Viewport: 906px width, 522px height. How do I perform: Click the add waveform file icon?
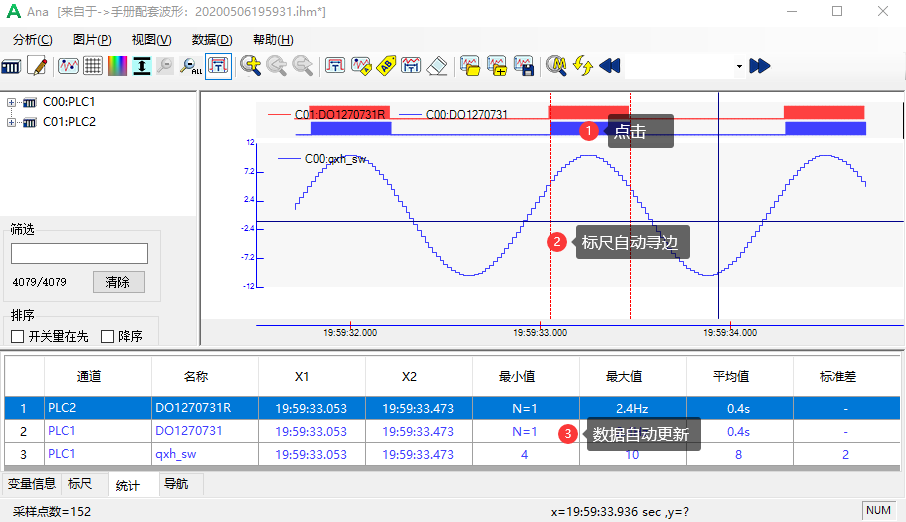(x=497, y=66)
